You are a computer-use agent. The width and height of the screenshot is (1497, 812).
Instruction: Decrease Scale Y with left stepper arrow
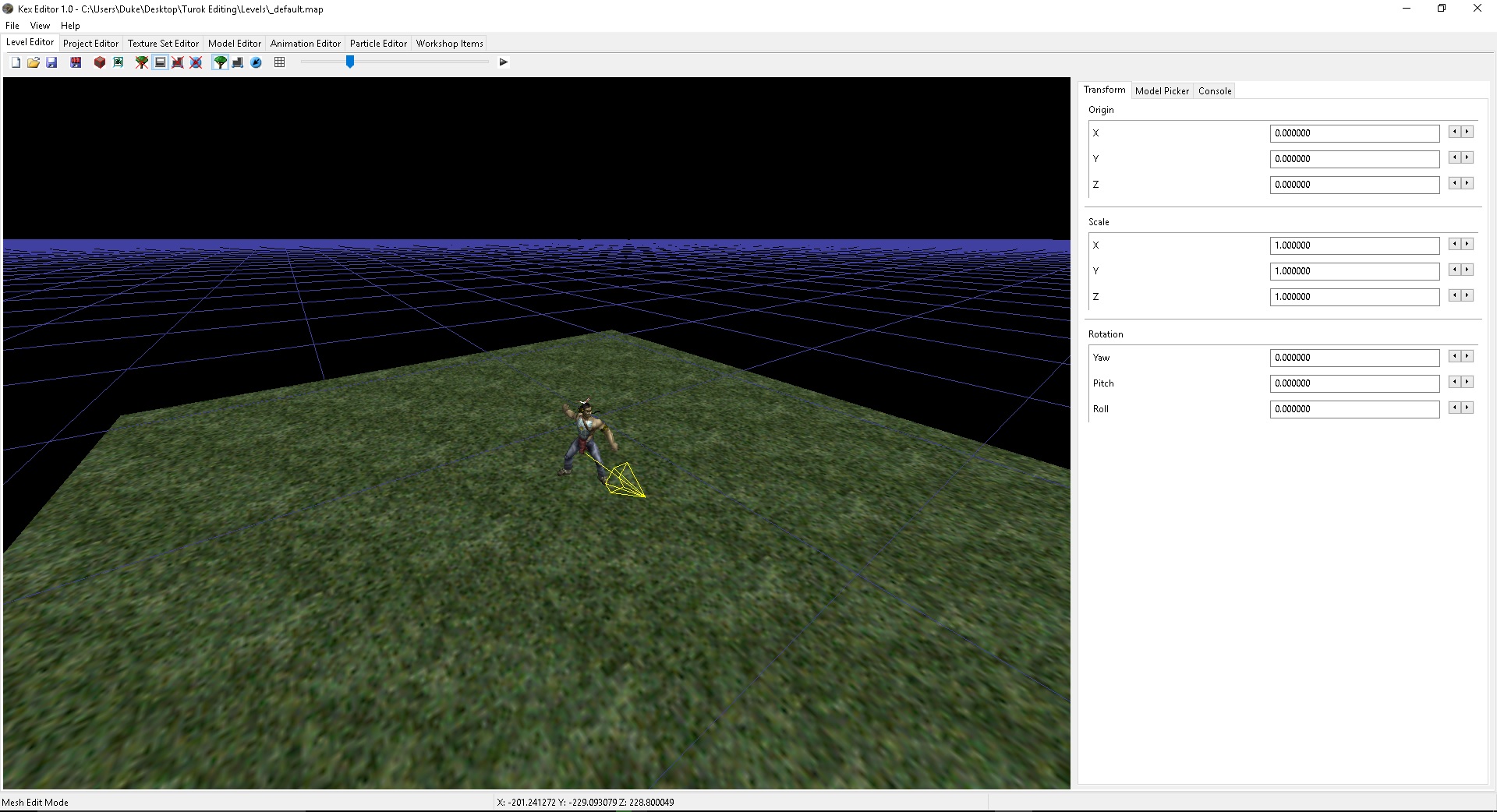[1454, 270]
